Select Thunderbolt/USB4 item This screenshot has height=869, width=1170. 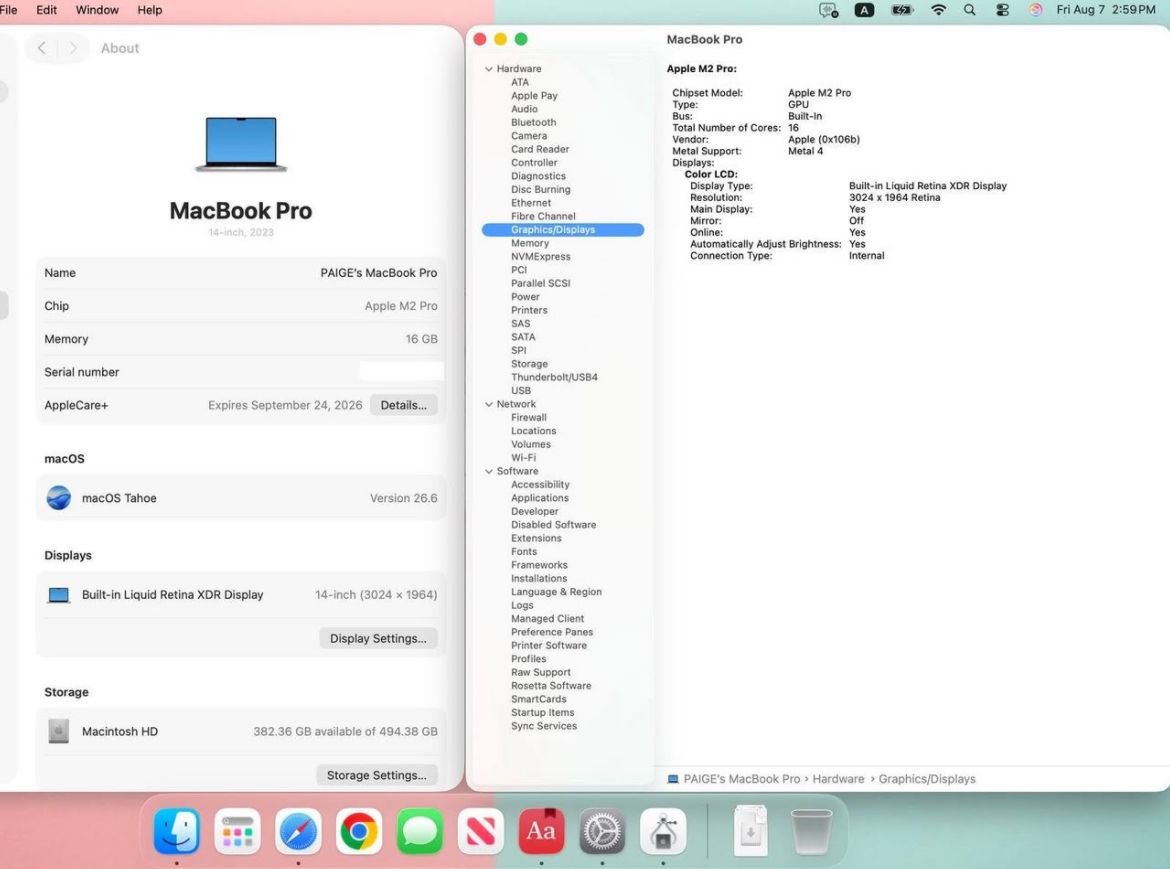(554, 377)
